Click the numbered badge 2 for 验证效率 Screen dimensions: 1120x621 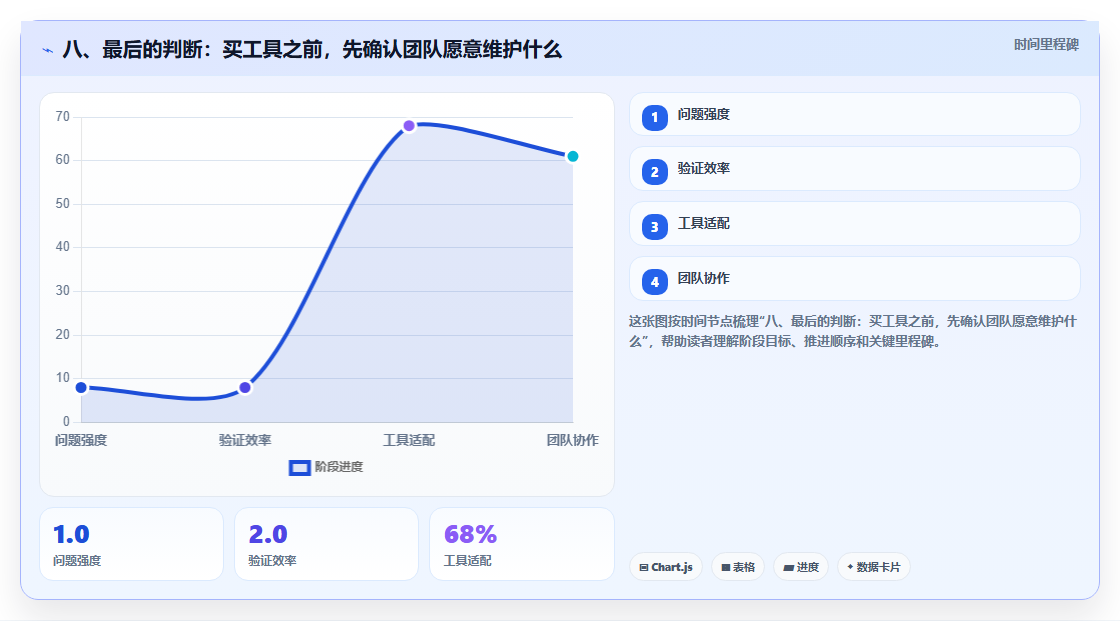(x=654, y=172)
